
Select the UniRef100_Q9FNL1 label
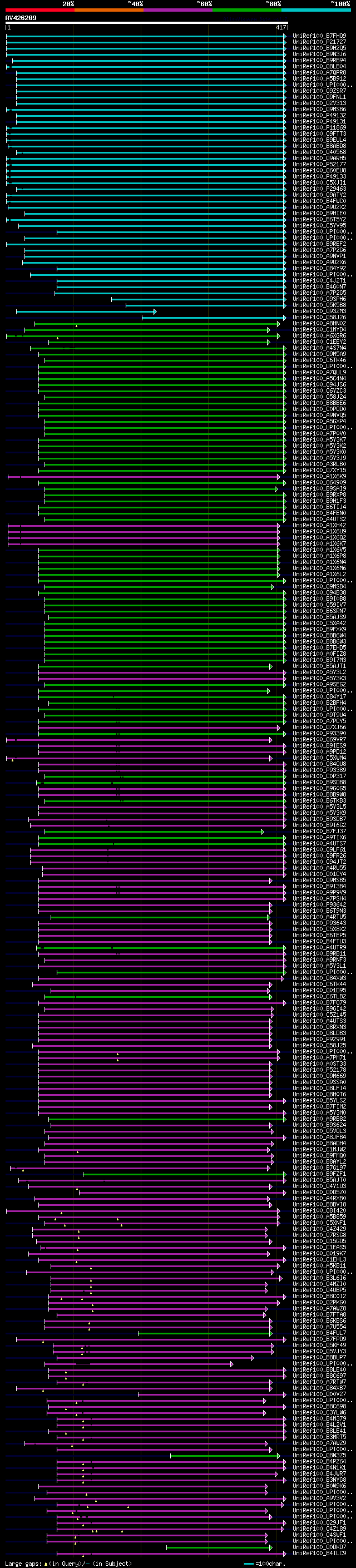[x=319, y=97]
